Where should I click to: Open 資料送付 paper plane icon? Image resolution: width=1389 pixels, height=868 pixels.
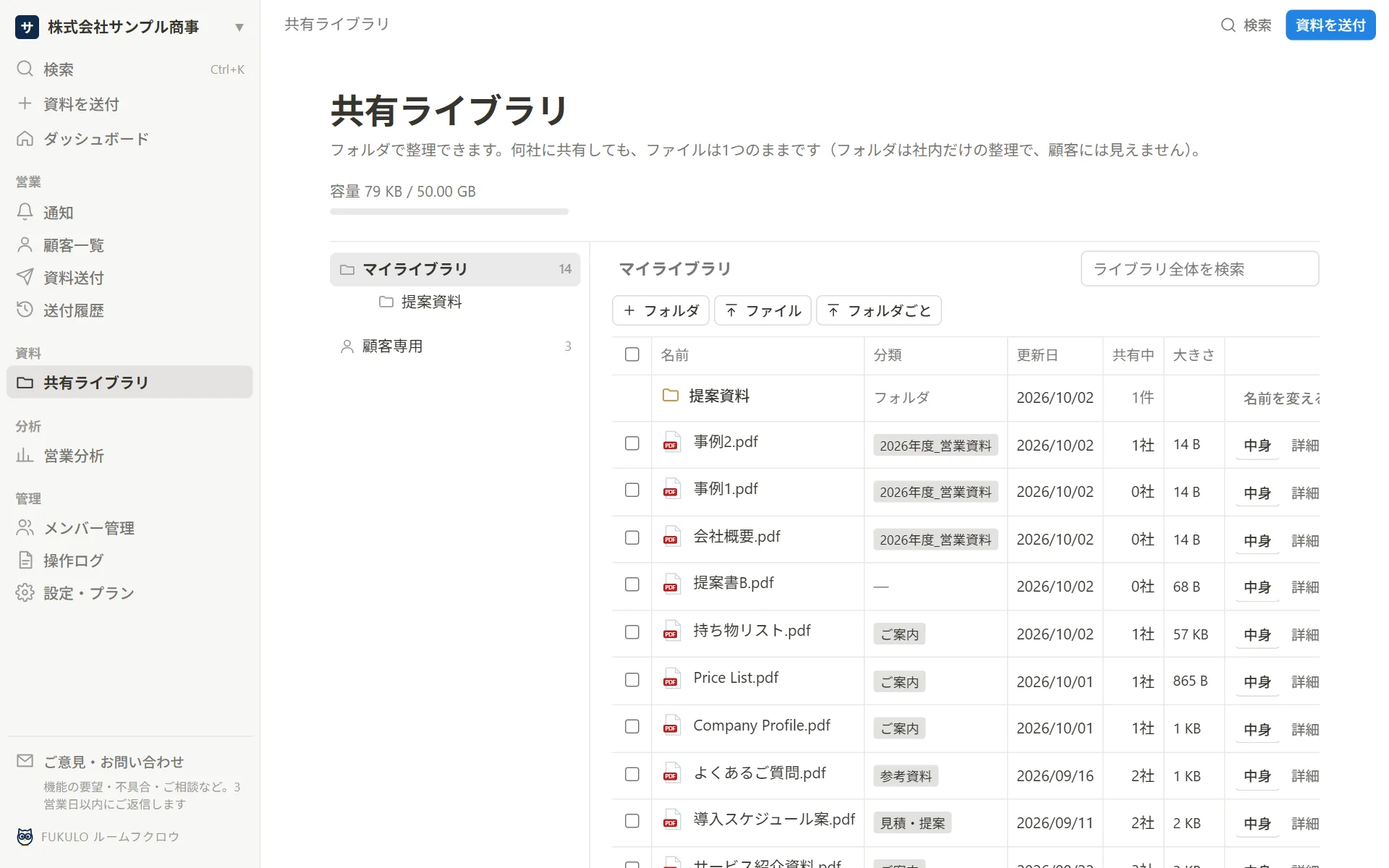coord(25,277)
